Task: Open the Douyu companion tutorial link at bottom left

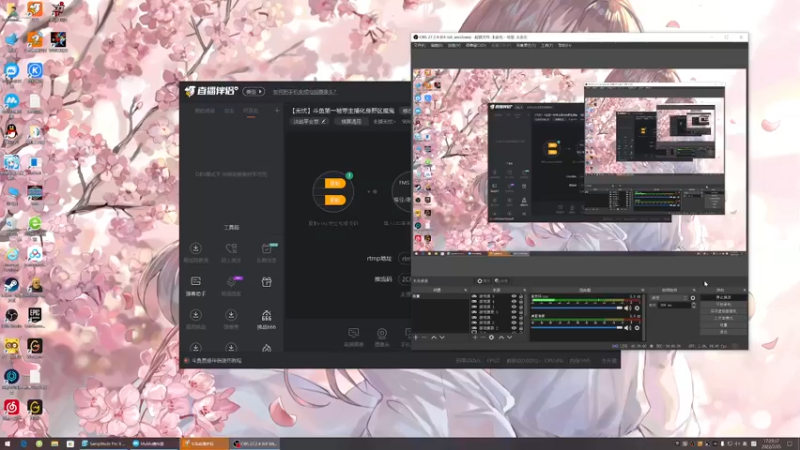Action: 217,361
